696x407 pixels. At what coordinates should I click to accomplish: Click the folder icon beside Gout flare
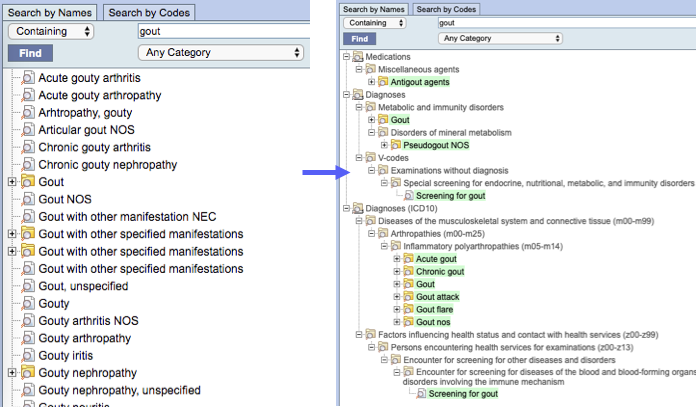408,310
